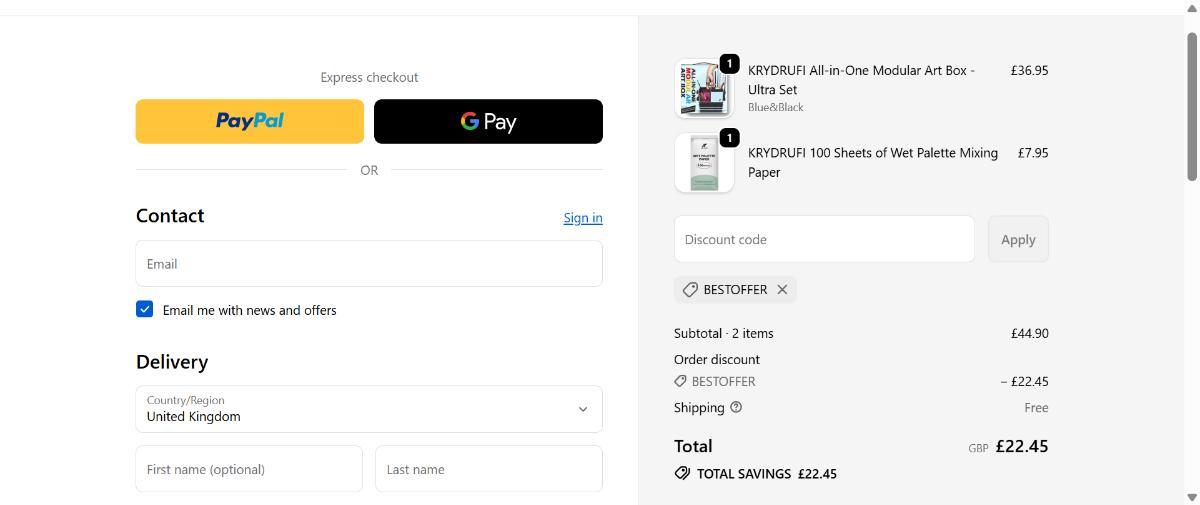The image size is (1200, 505).
Task: Open the Wet Palette Paper thumbnail
Action: (x=703, y=163)
